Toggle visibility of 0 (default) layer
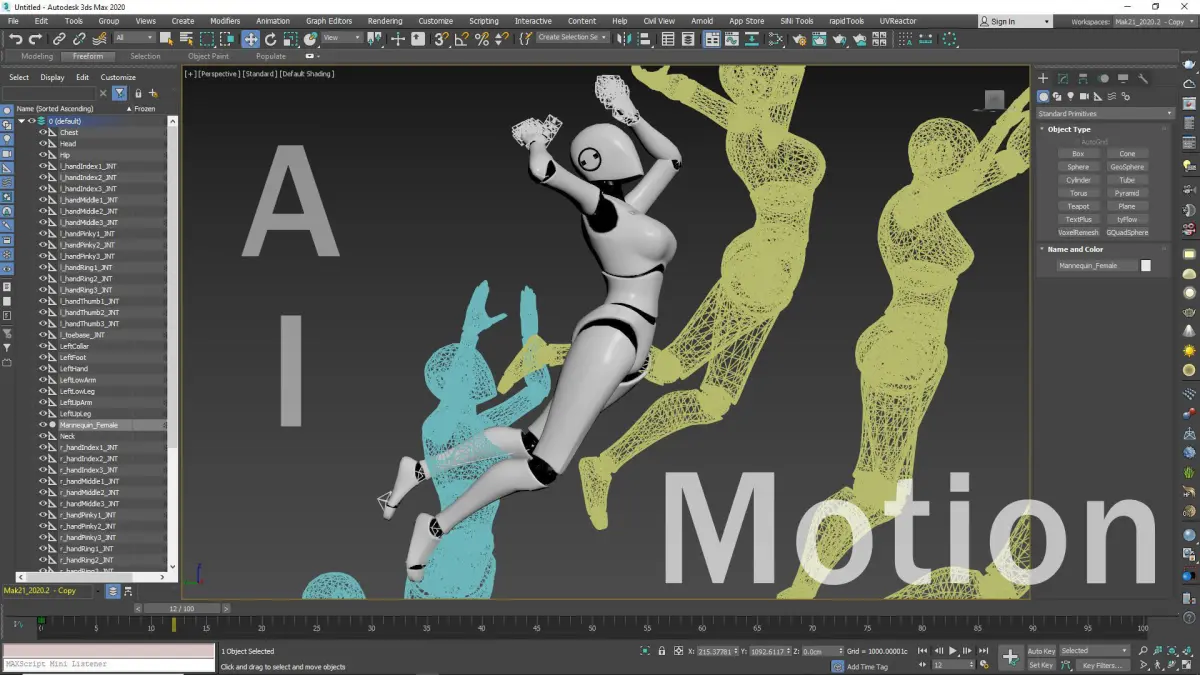1200x675 pixels. click(31, 121)
